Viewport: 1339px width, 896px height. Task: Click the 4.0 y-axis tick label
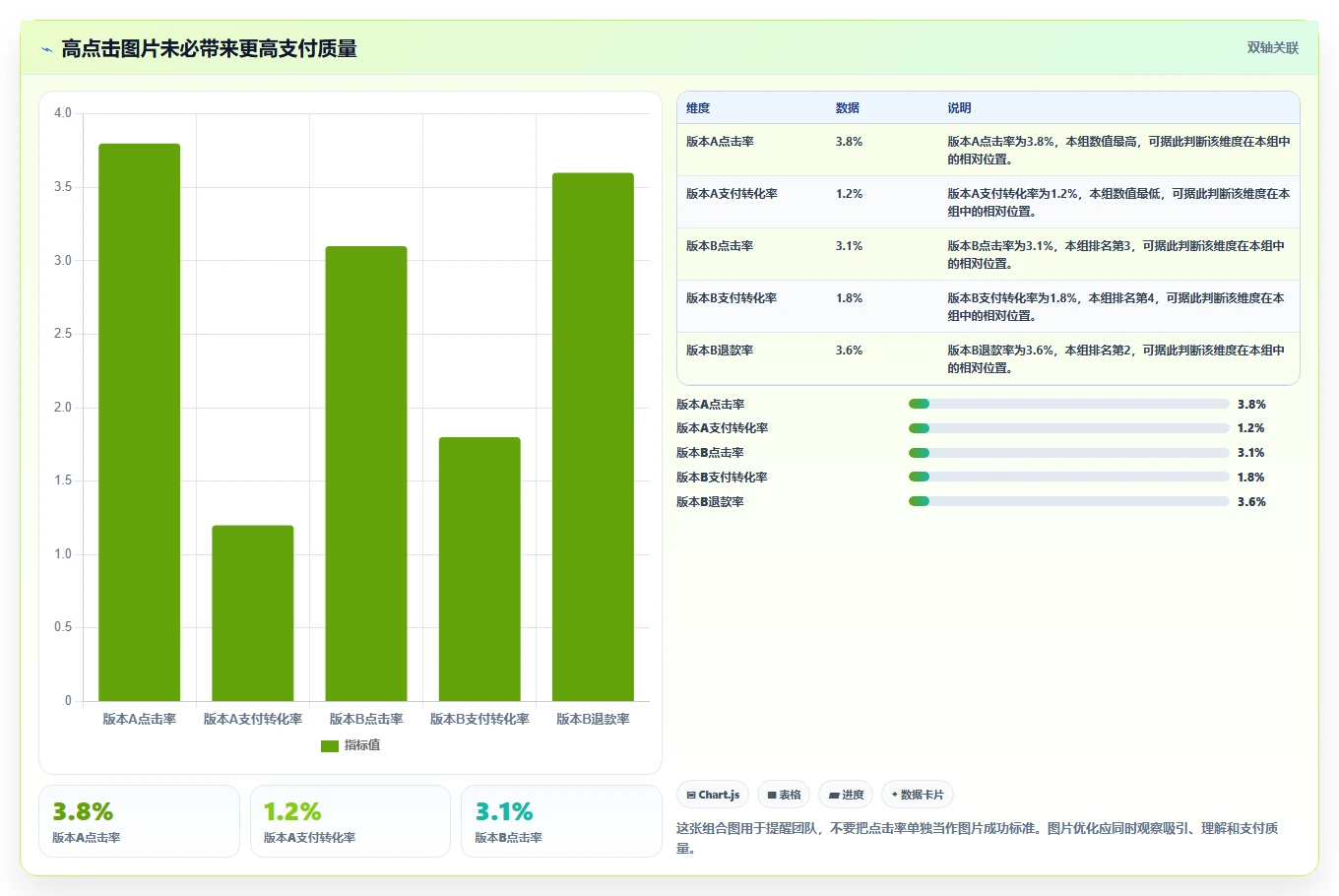(63, 113)
